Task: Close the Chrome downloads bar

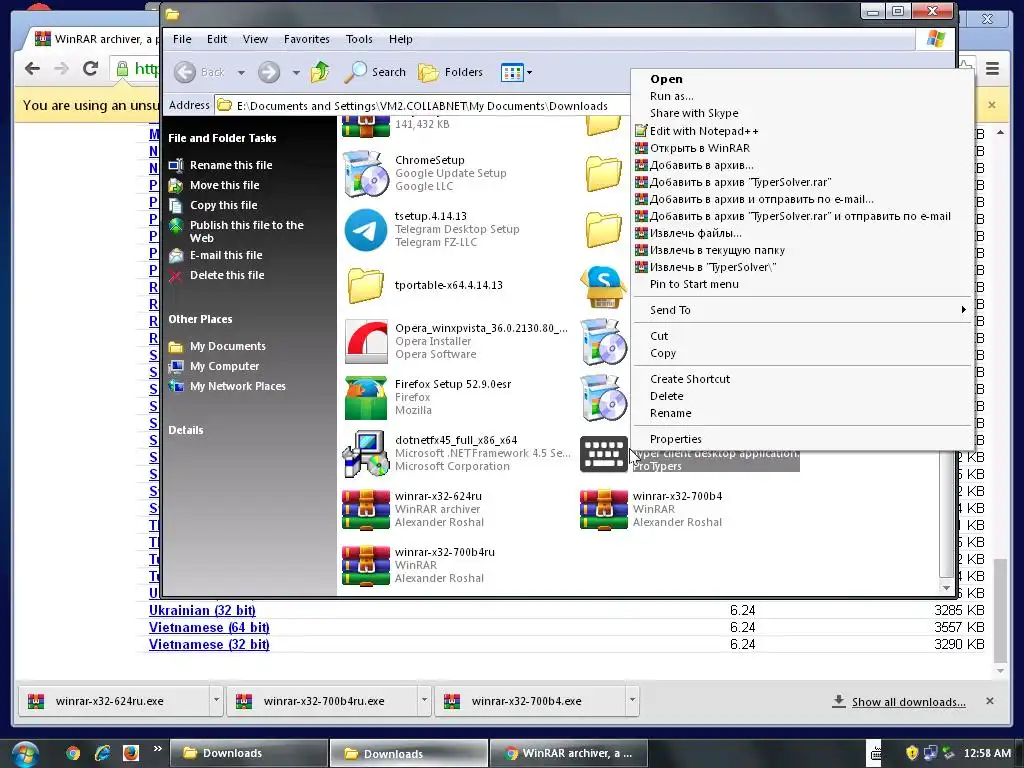Action: 989,701
